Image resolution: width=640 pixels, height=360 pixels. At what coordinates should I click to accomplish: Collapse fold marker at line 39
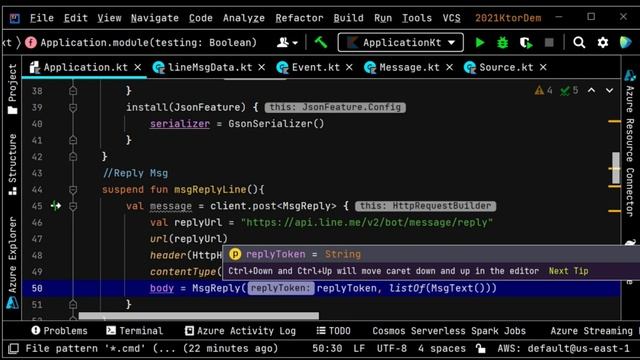tap(73, 108)
